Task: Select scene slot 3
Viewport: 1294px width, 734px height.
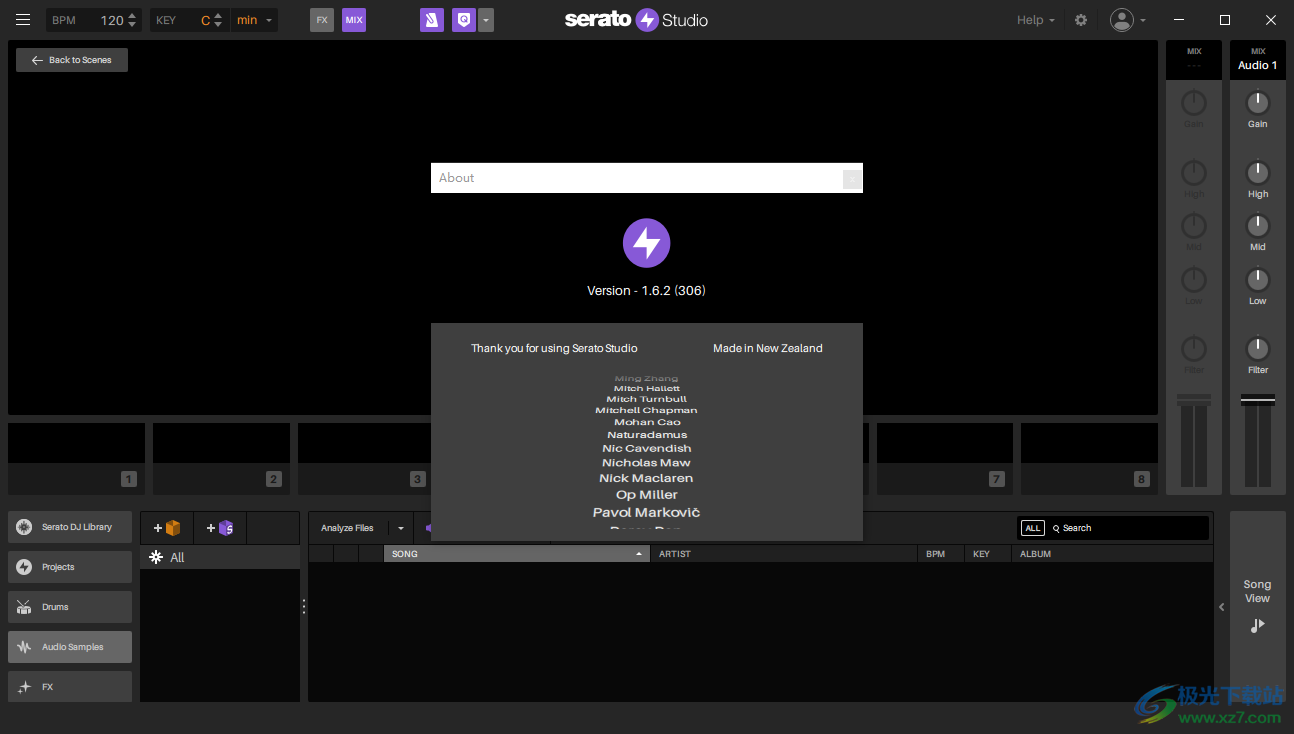Action: 364,458
